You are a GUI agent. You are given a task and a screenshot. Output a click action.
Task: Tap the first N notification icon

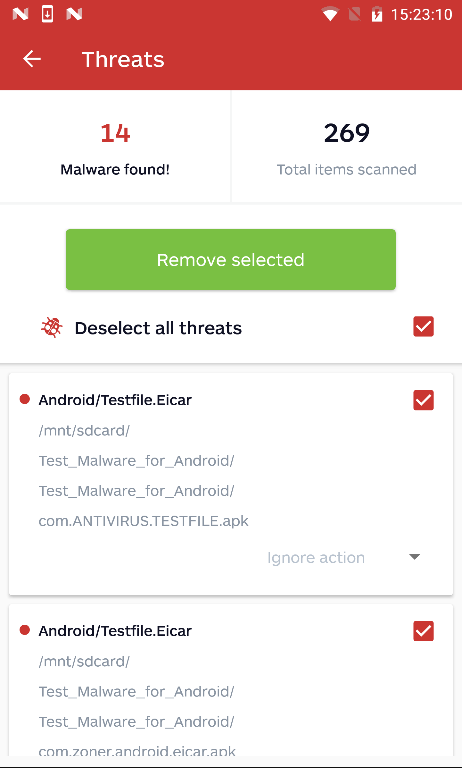pyautogui.click(x=20, y=14)
